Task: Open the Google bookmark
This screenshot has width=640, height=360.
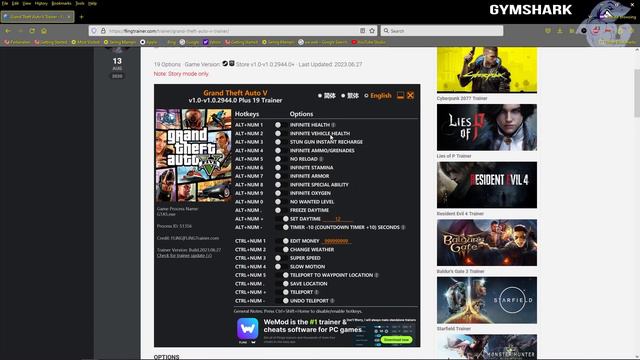Action: pyautogui.click(x=189, y=42)
